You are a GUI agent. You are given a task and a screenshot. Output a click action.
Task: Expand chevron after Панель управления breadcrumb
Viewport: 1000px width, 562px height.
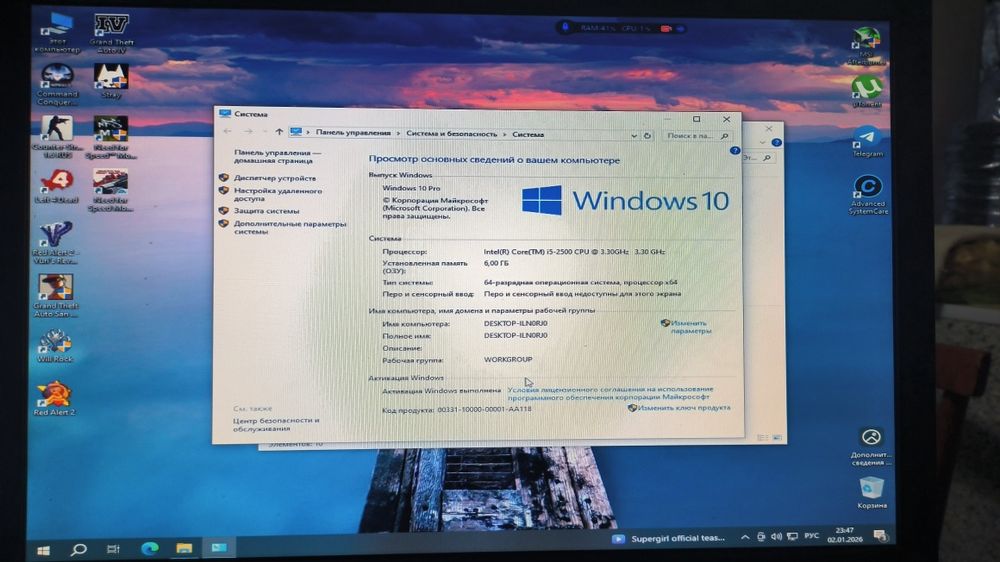[x=399, y=133]
